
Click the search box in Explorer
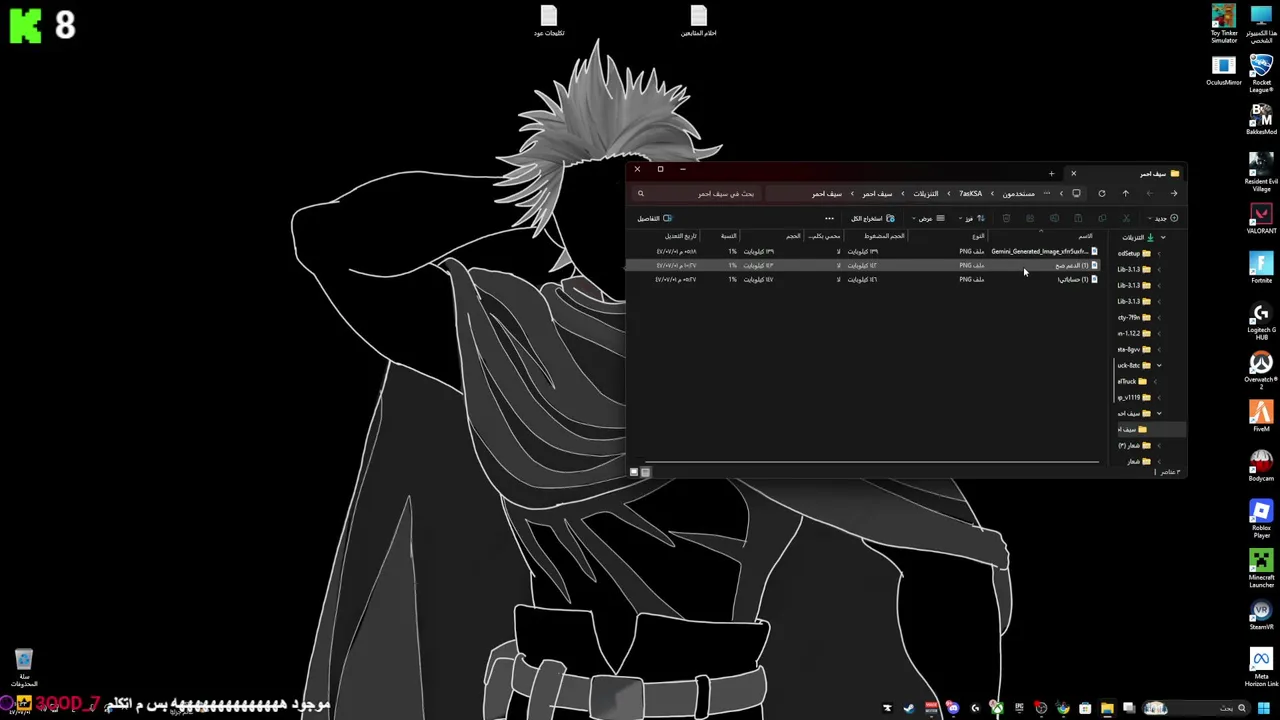tap(697, 194)
